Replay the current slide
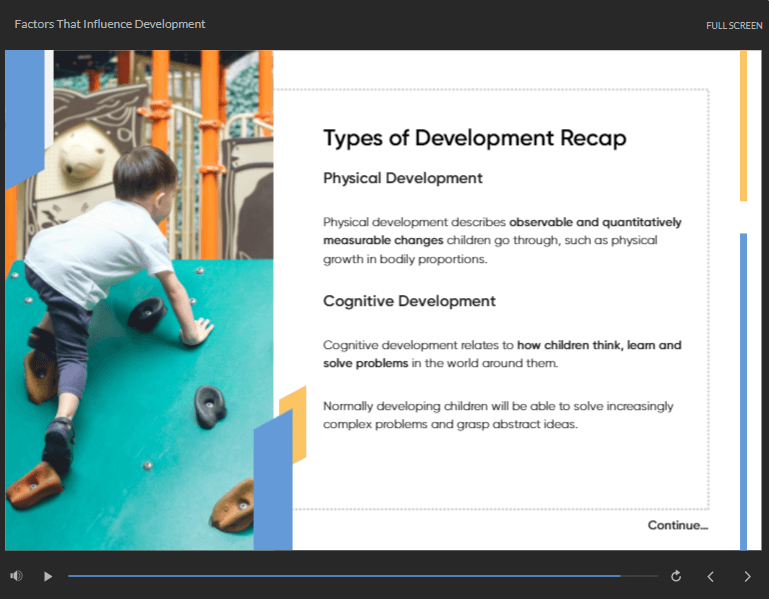Viewport: 769px width, 599px height. pyautogui.click(x=676, y=576)
